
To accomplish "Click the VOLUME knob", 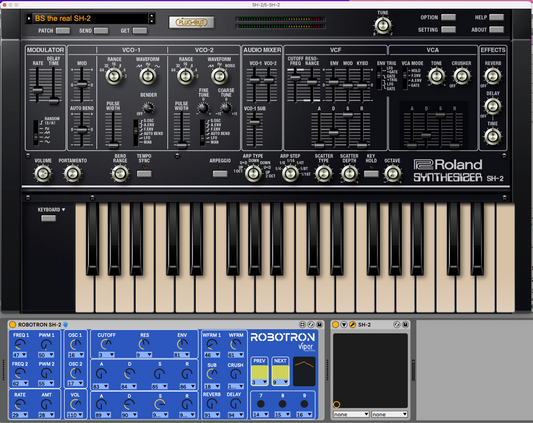I will [x=43, y=174].
